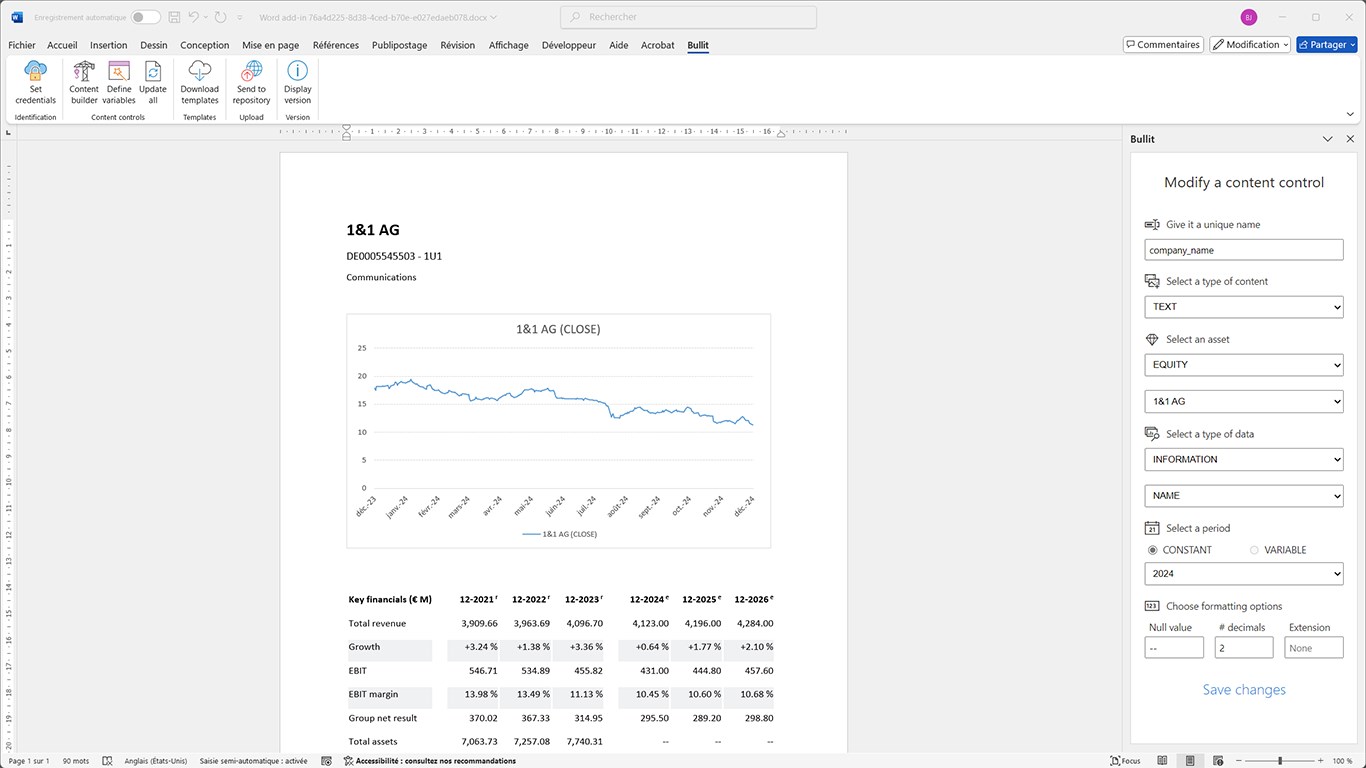Screen dimensions: 1366x768
Task: Switch to Web layout view
Action: [1217, 761]
